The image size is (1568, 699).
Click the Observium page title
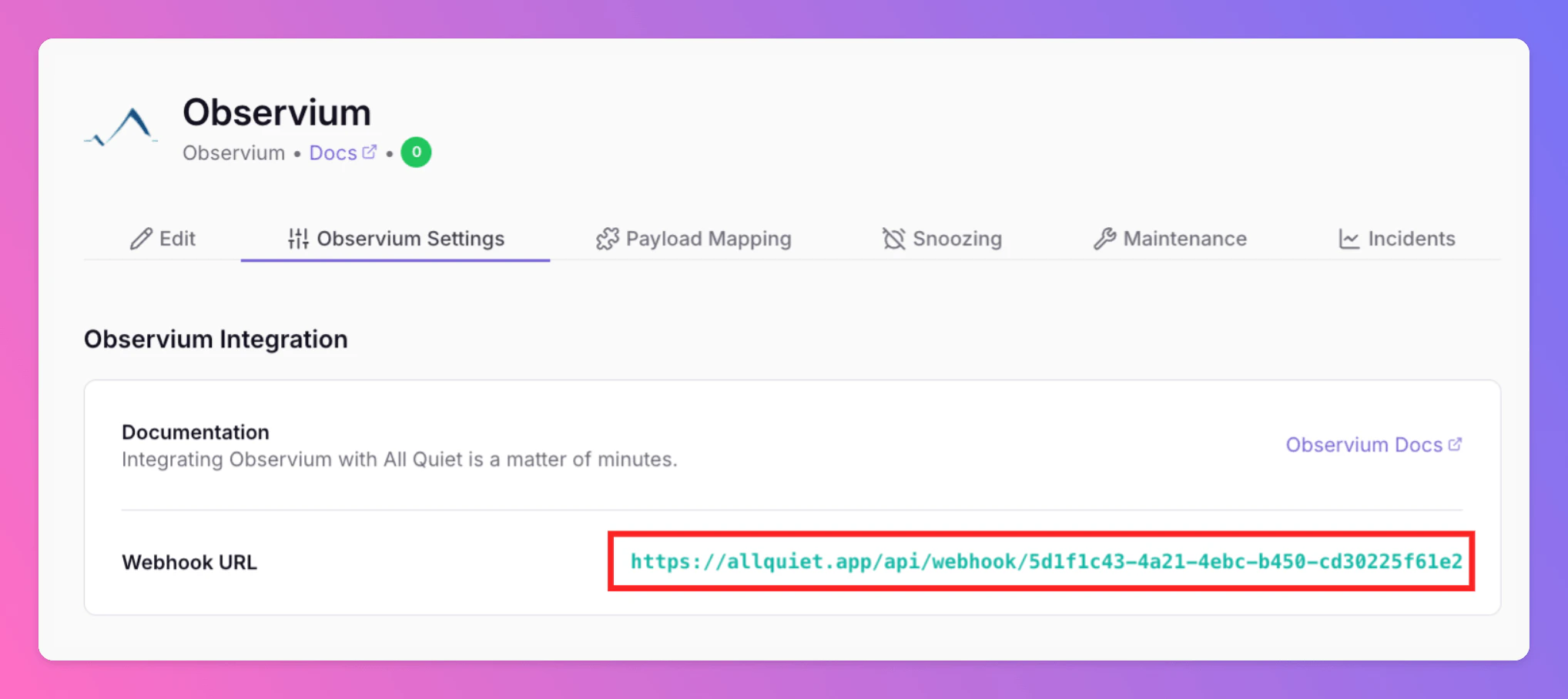(276, 112)
